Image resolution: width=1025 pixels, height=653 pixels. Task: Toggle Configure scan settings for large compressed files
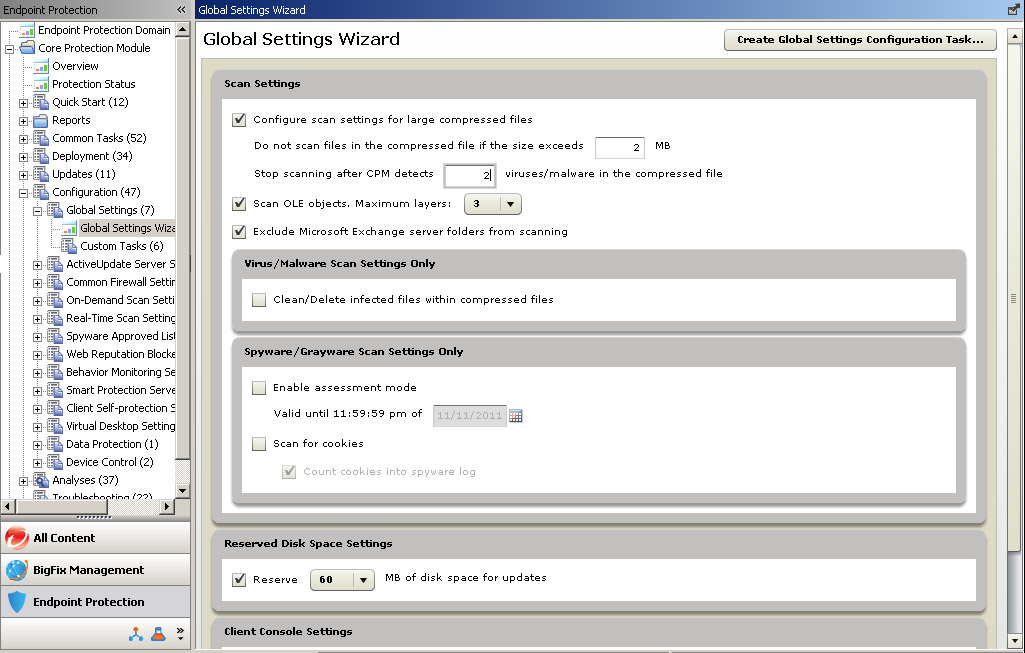pos(239,120)
